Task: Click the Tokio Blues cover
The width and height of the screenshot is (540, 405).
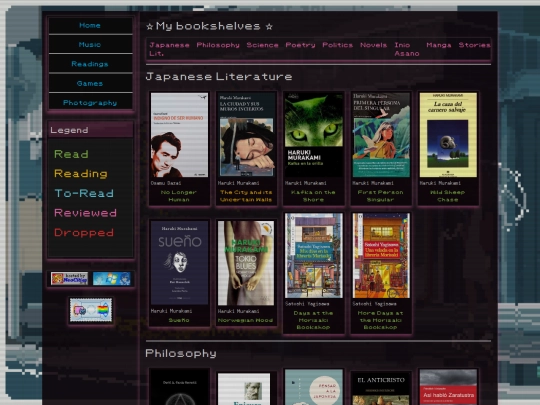Action: pos(246,263)
